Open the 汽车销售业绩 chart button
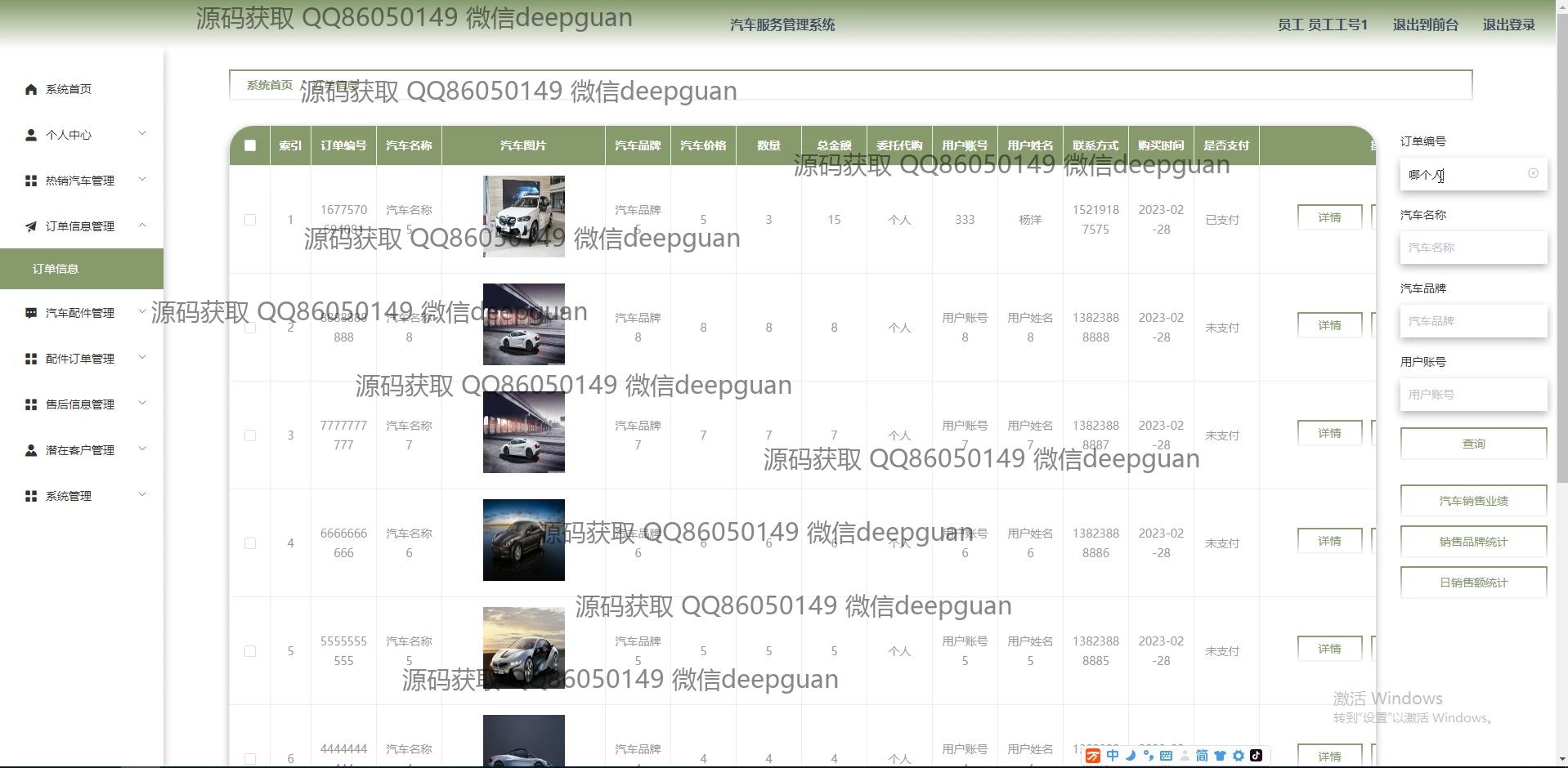The width and height of the screenshot is (1568, 768). coord(1473,501)
